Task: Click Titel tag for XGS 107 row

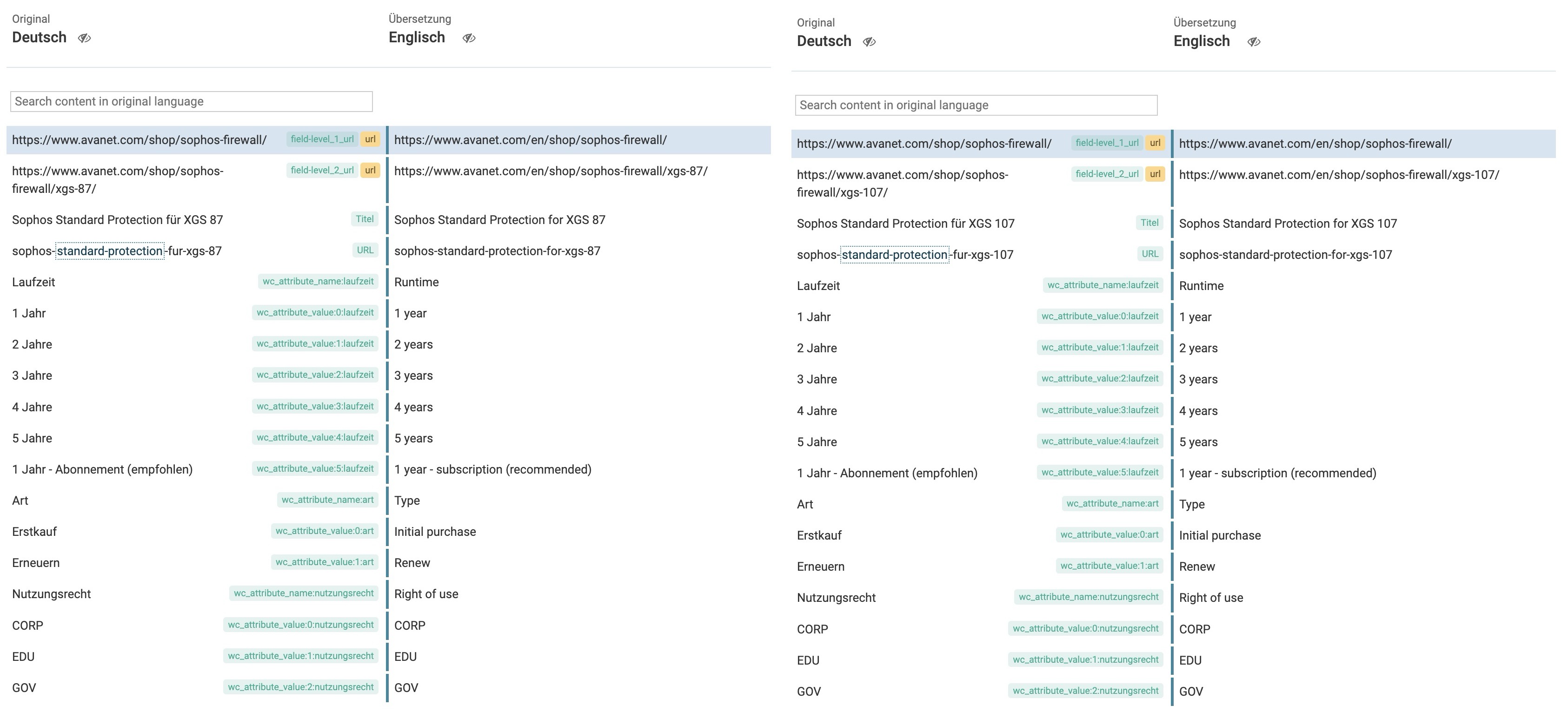Action: click(1149, 223)
